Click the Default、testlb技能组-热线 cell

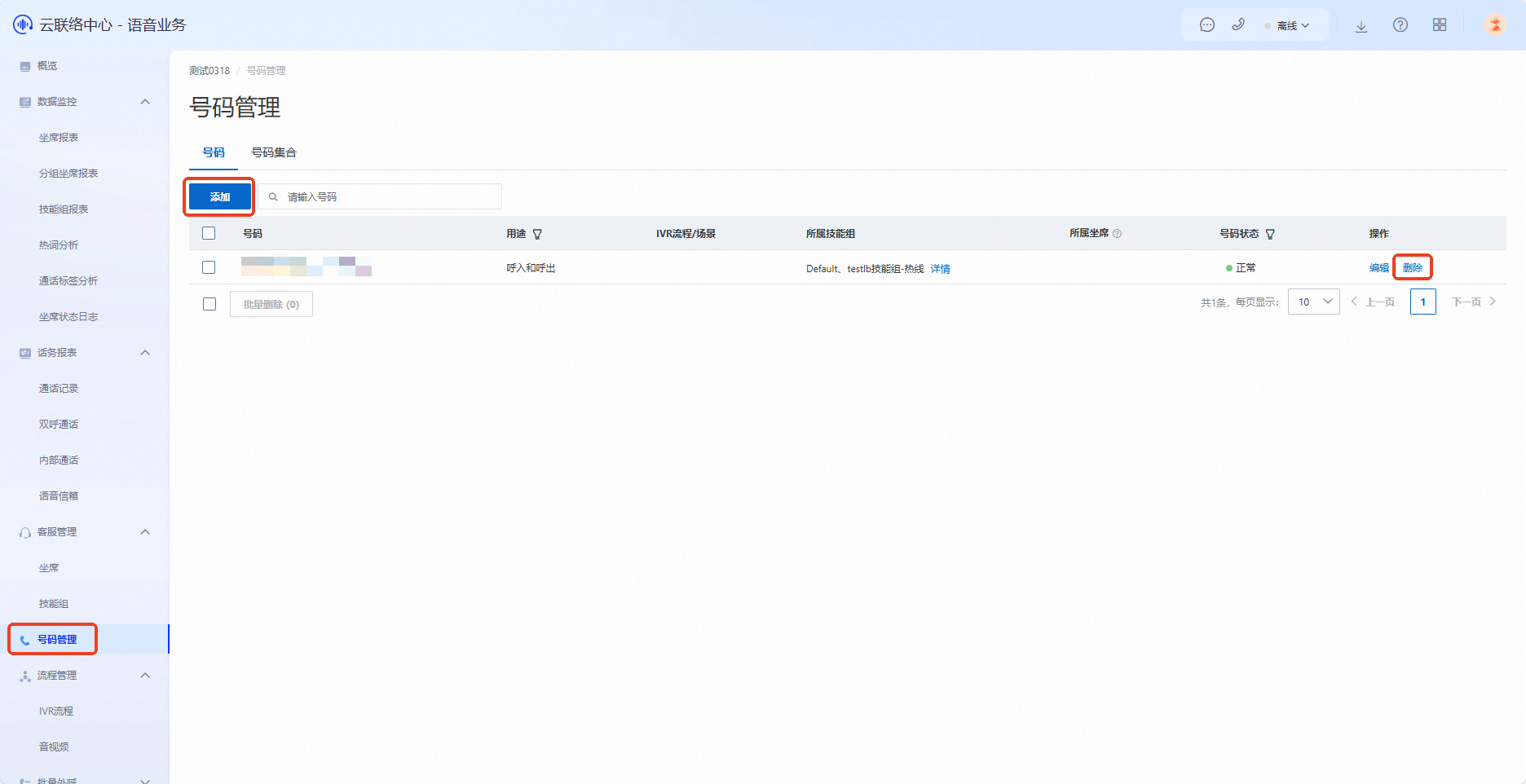[865, 269]
